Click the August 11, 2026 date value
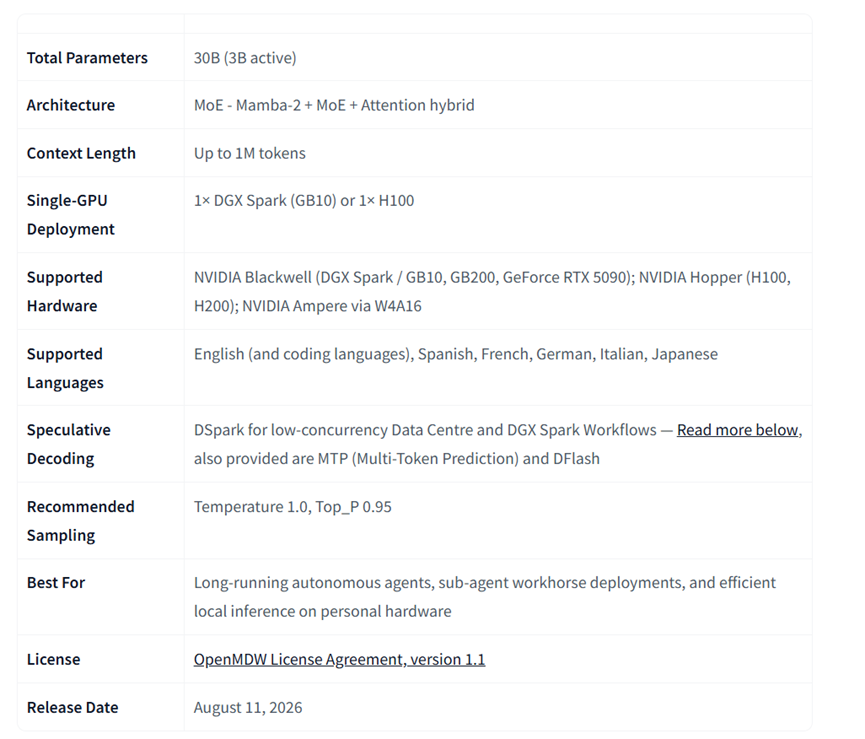Image resolution: width=865 pixels, height=739 pixels. click(248, 708)
